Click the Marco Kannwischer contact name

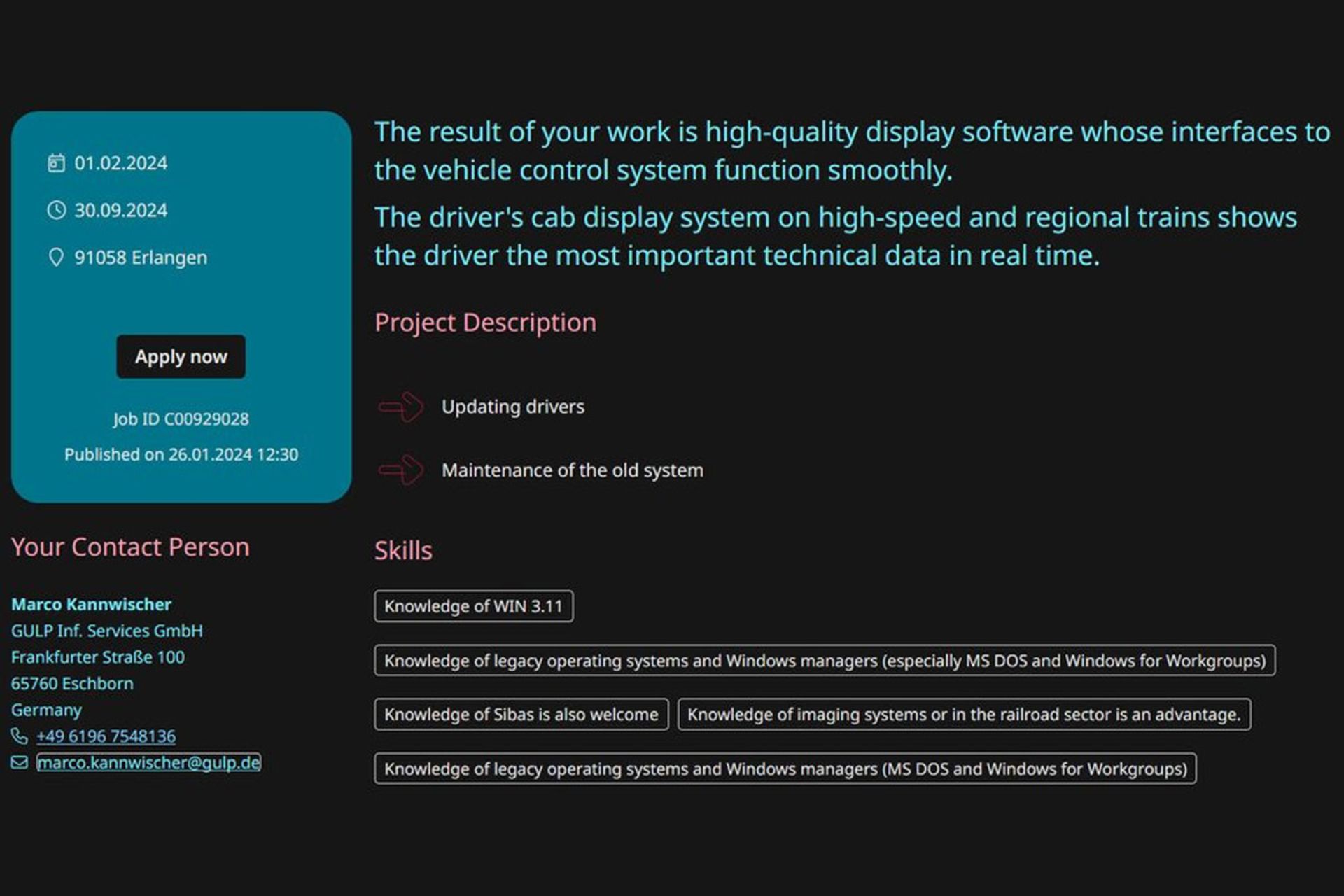click(91, 604)
